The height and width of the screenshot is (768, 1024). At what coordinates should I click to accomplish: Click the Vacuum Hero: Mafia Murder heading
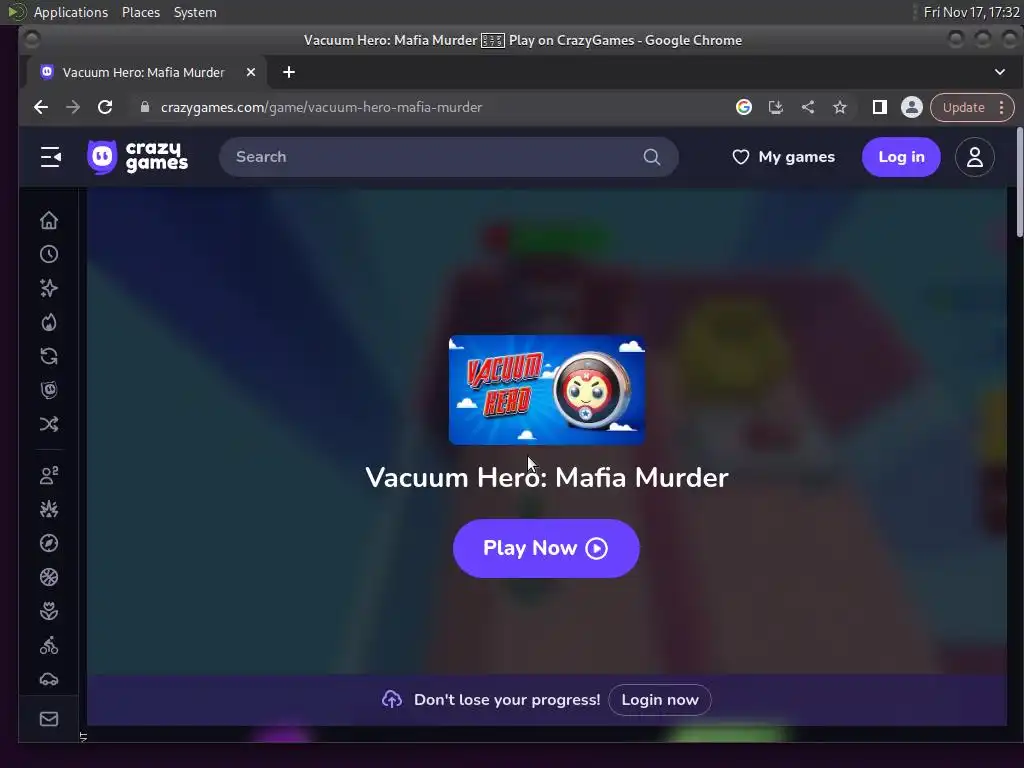coord(547,477)
